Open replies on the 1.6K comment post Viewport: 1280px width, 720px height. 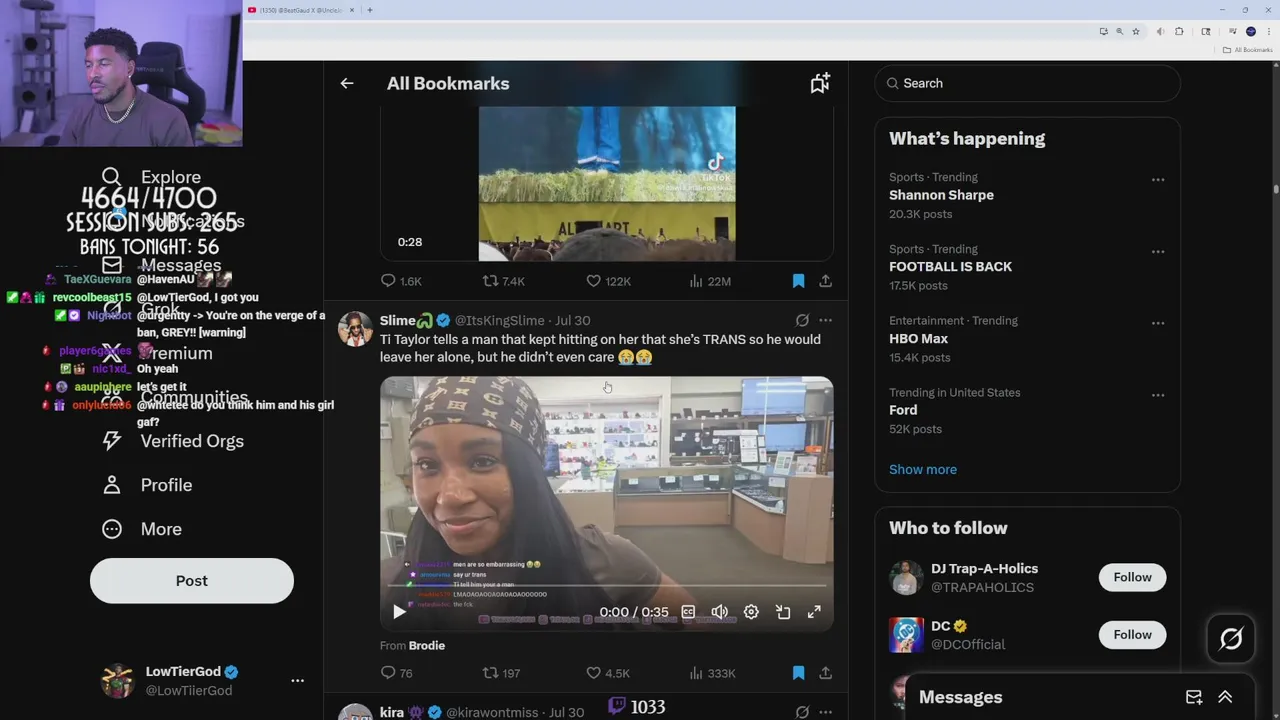click(x=401, y=282)
